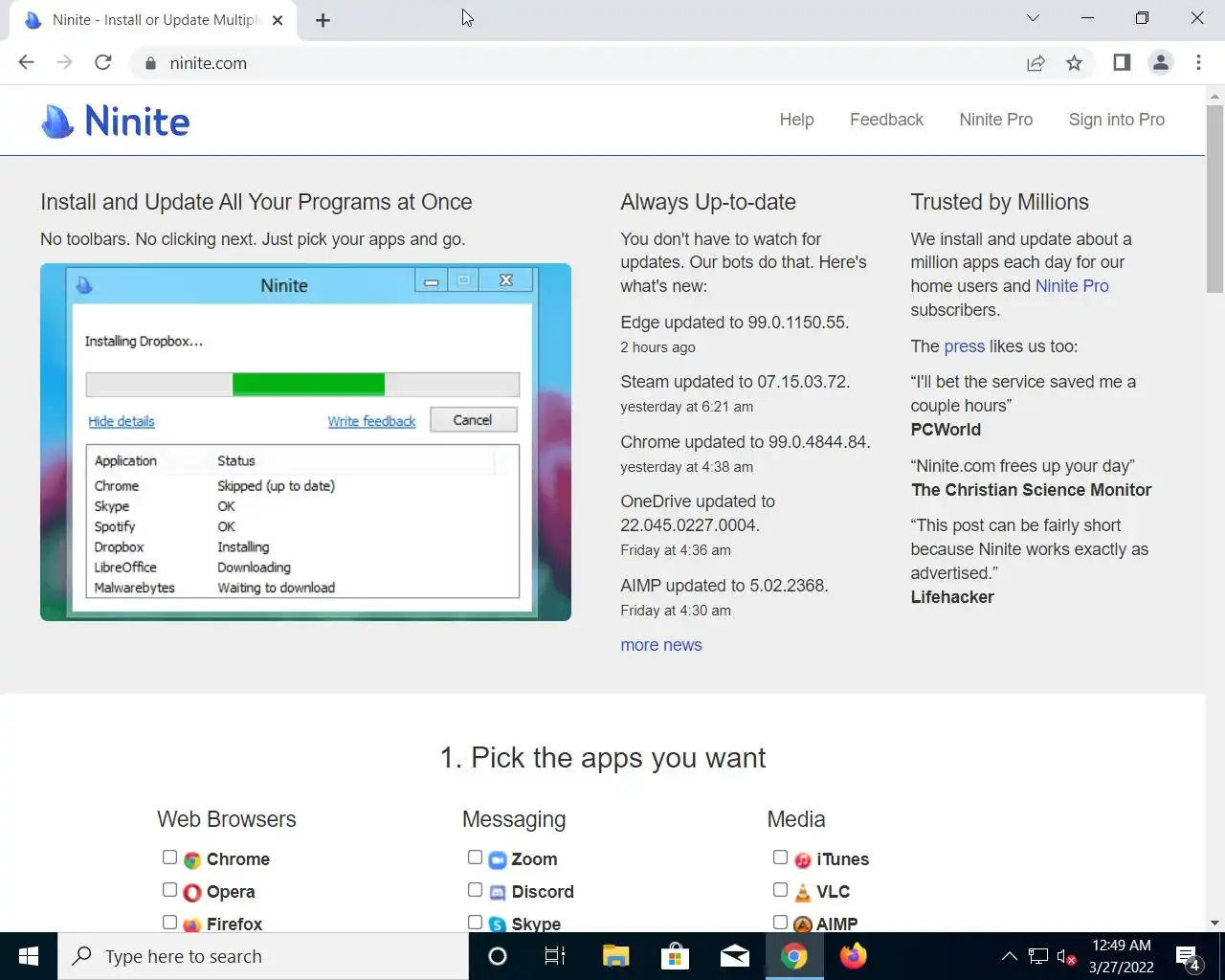Click the scrollbar down arrow
This screenshot has width=1225, height=980.
[1214, 924]
